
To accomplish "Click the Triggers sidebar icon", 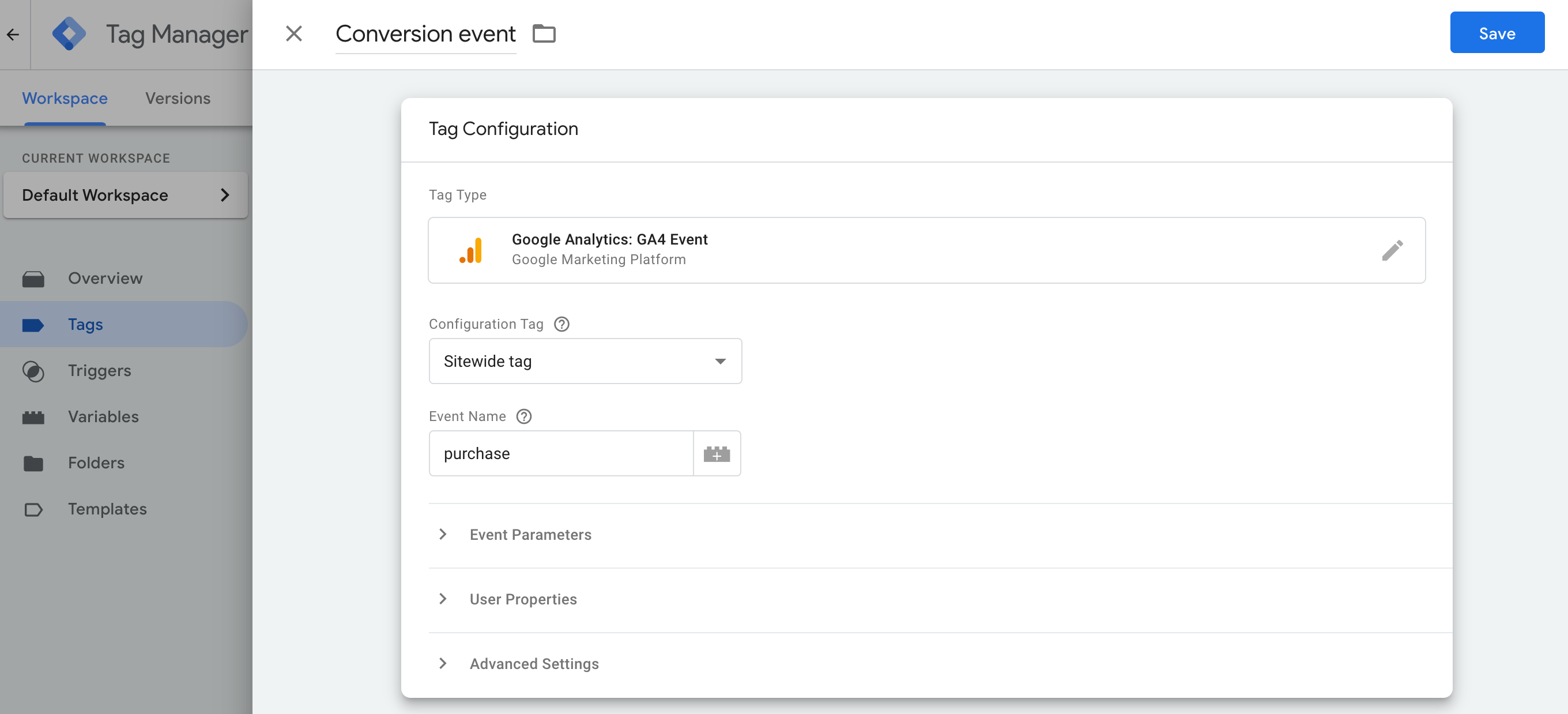I will tap(34, 370).
